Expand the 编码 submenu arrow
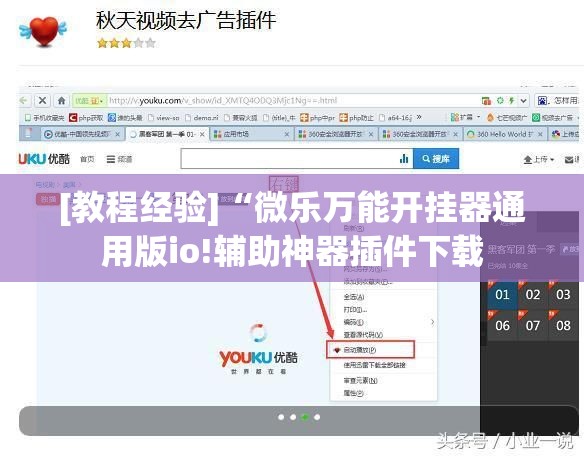This screenshot has width=584, height=456. pos(432,322)
